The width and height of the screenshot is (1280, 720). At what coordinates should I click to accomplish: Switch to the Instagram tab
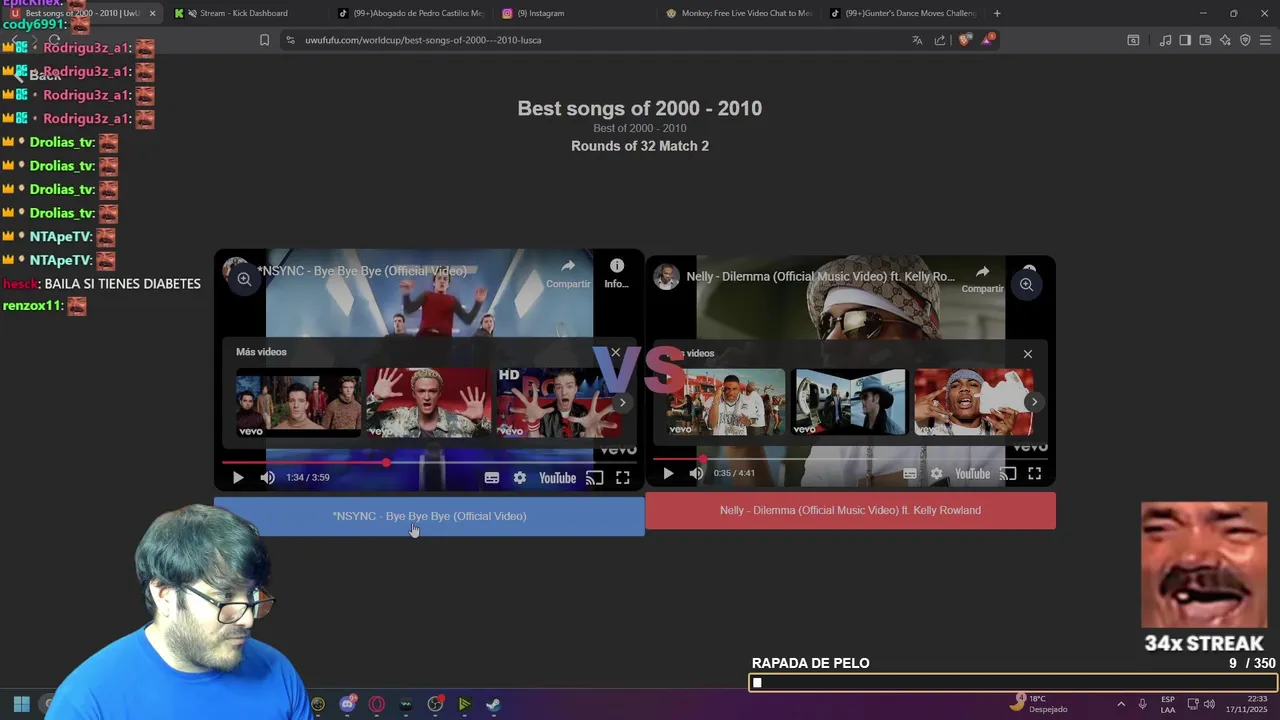541,13
